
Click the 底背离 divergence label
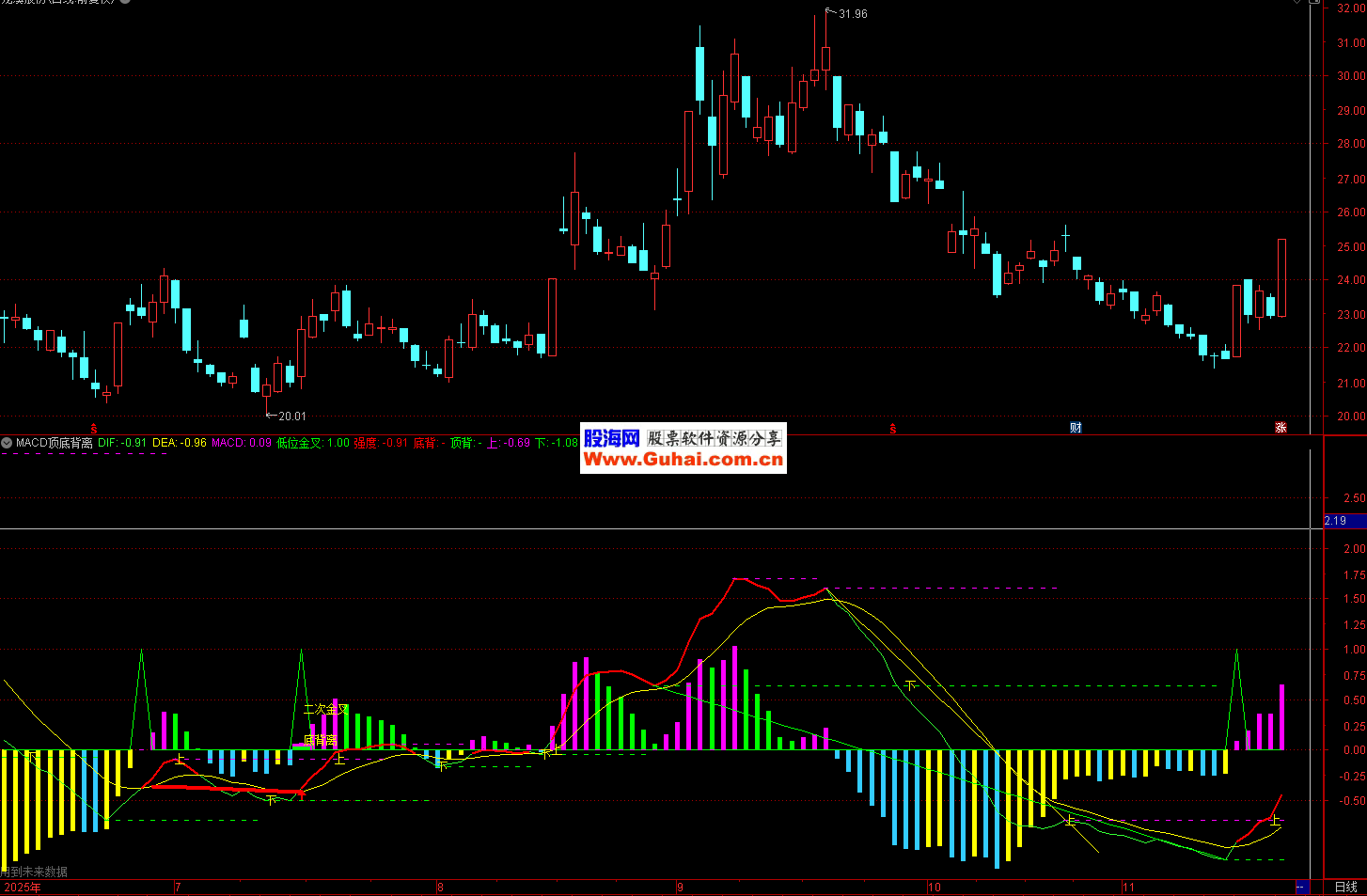(x=320, y=741)
